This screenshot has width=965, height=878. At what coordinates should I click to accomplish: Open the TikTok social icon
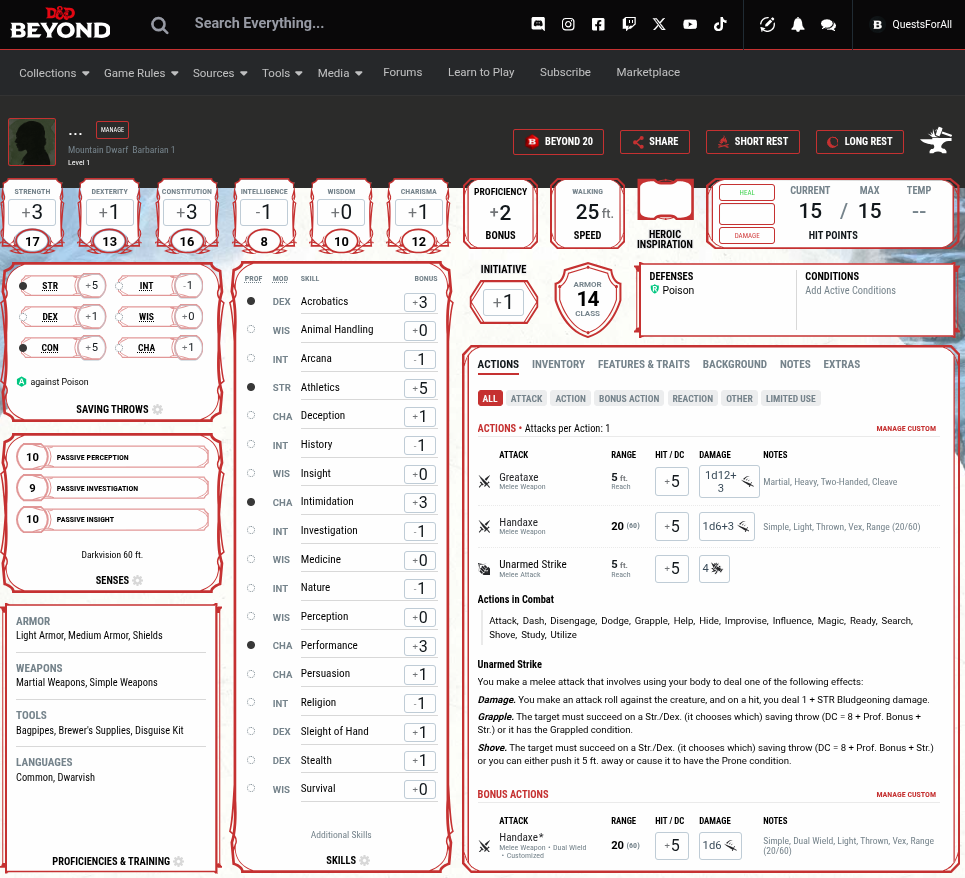coord(720,24)
